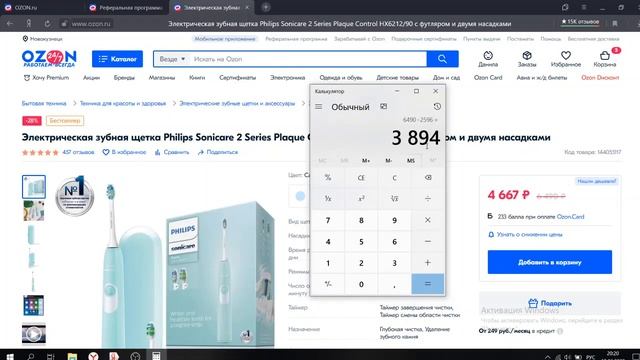The width and height of the screenshot is (640, 360).
Task: Open Акции menu item
Action: [91, 78]
